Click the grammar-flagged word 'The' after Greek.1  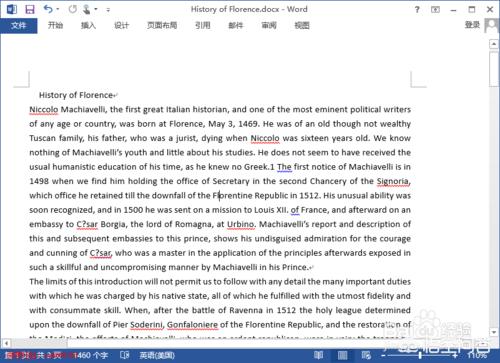pos(284,167)
